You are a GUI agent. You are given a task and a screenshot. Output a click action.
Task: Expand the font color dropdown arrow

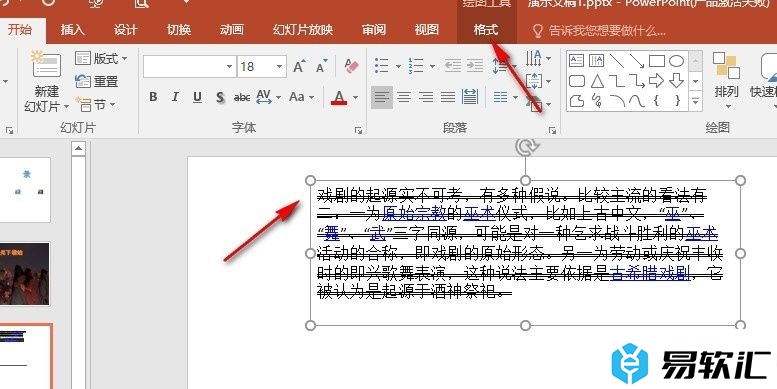[355, 97]
